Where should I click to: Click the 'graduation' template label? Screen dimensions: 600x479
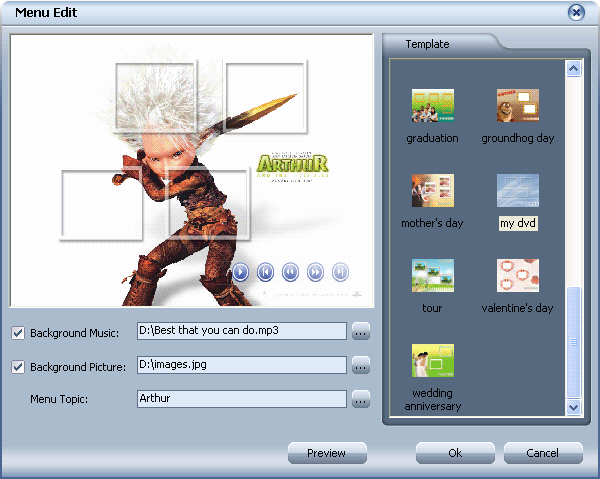coord(432,138)
